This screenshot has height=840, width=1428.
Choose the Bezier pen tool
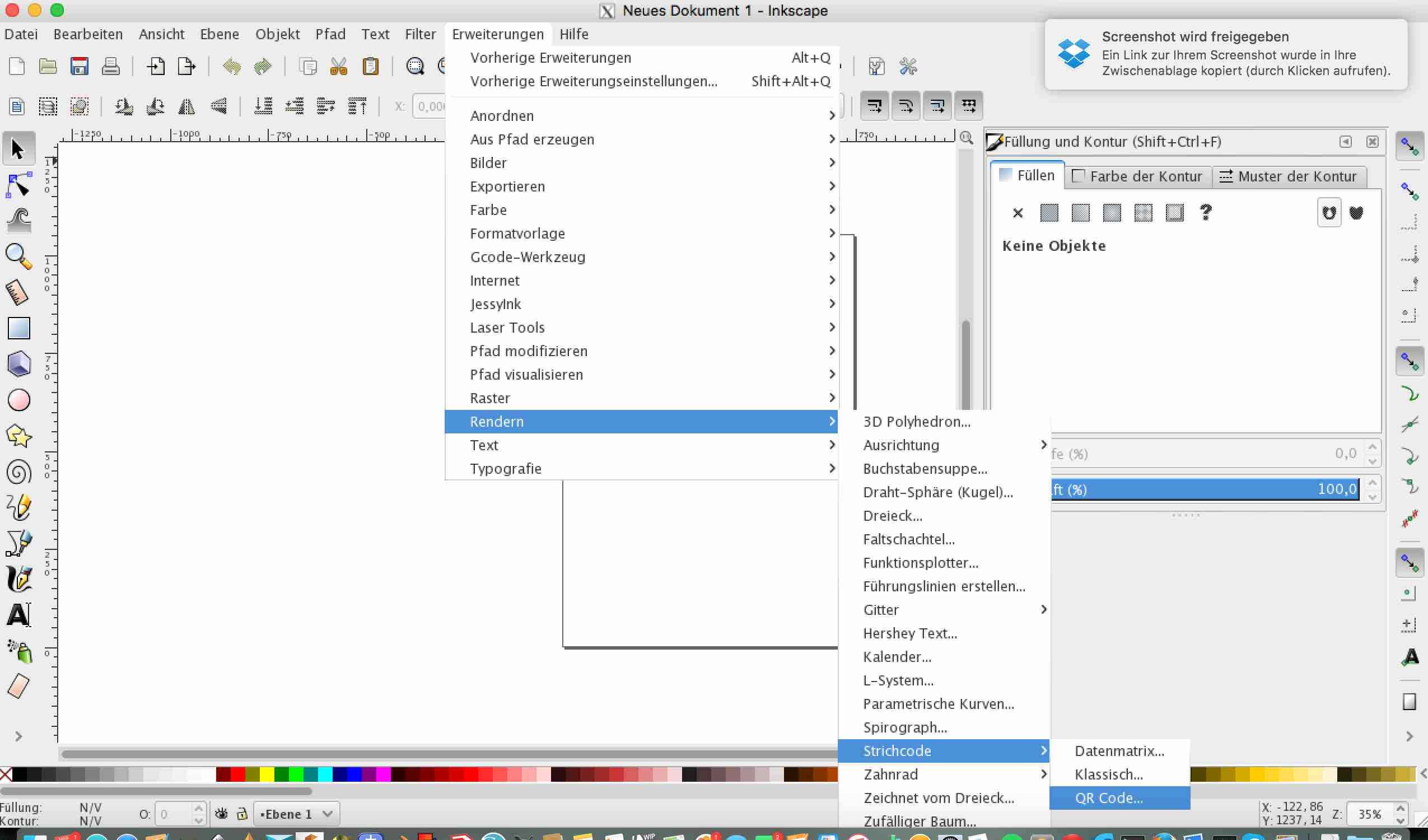(x=18, y=543)
